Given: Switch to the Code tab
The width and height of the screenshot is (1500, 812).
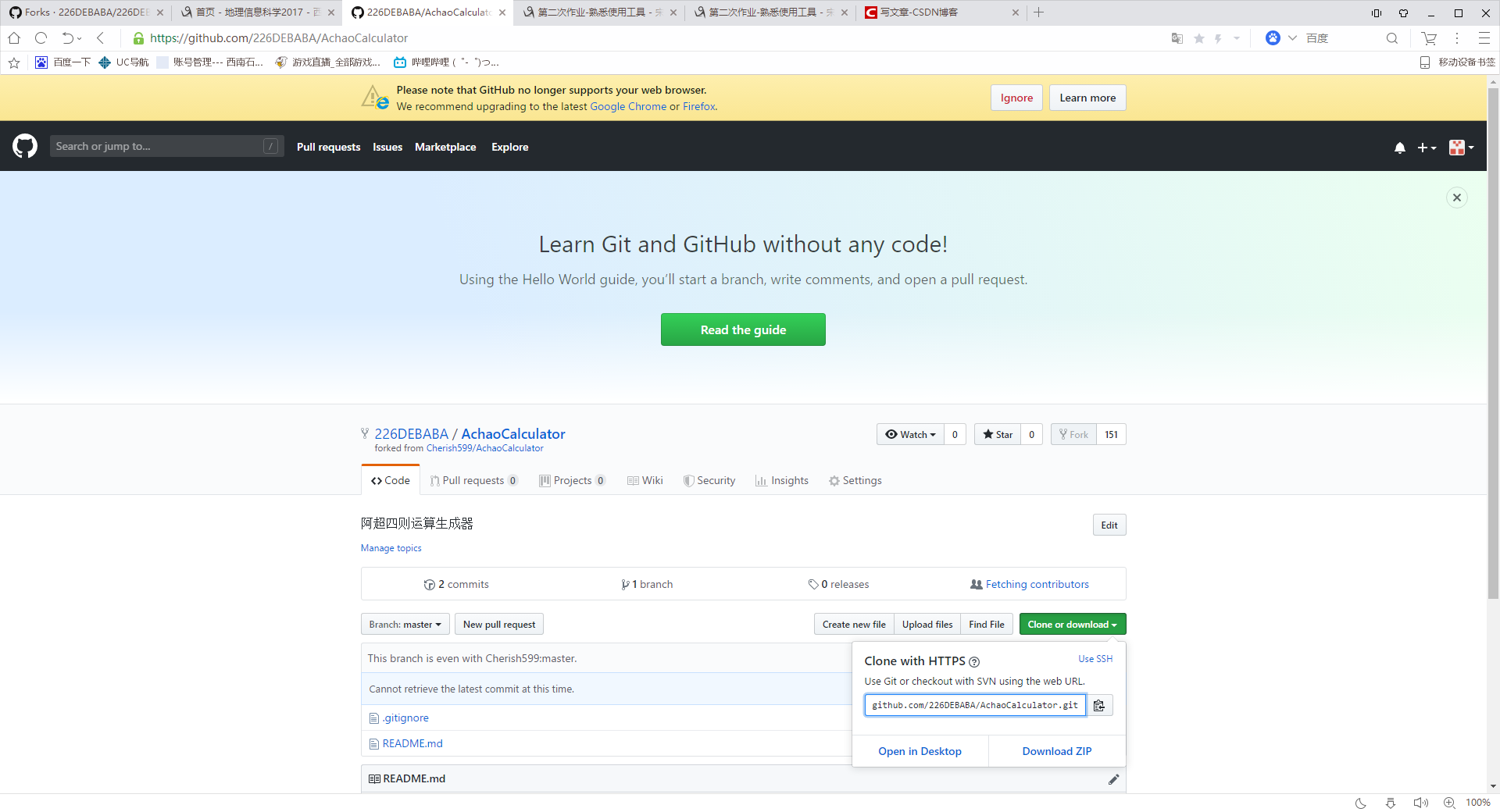Looking at the screenshot, I should [391, 480].
